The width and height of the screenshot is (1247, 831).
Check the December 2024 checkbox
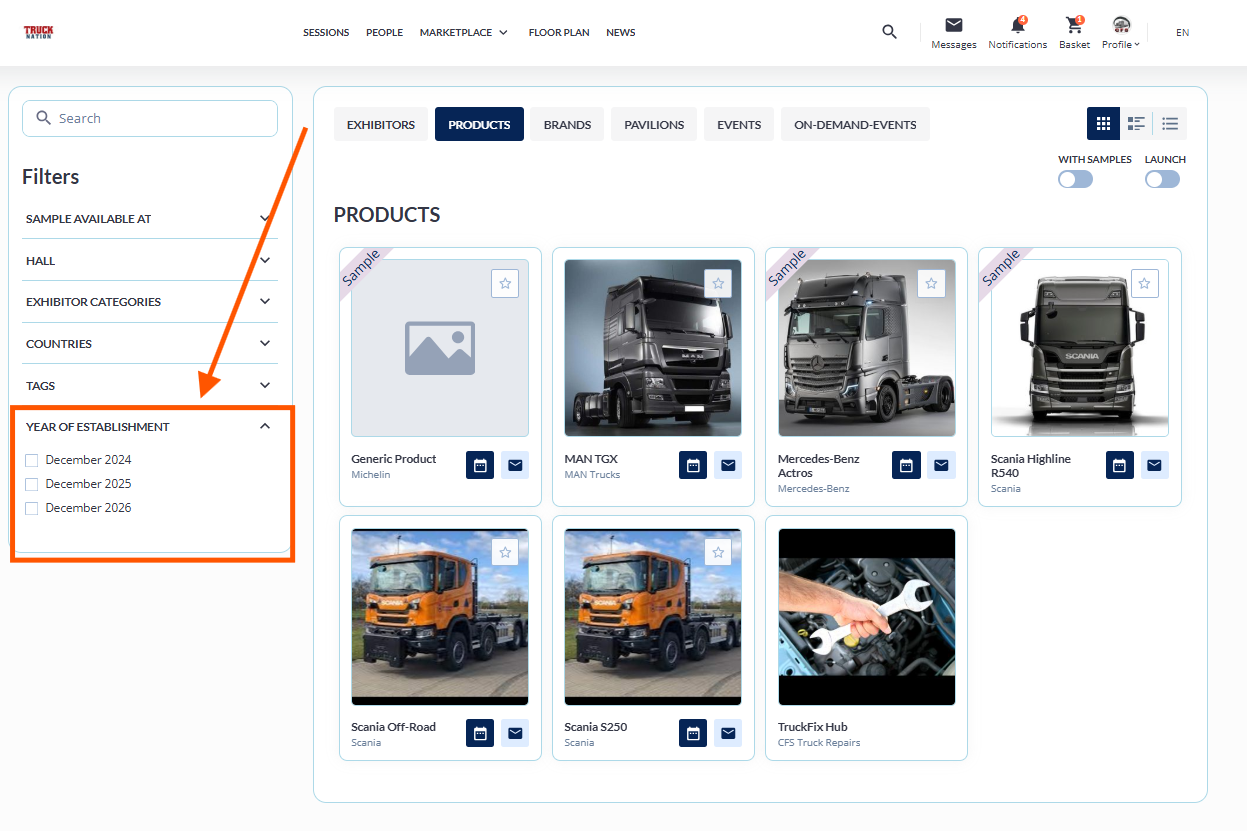32,460
